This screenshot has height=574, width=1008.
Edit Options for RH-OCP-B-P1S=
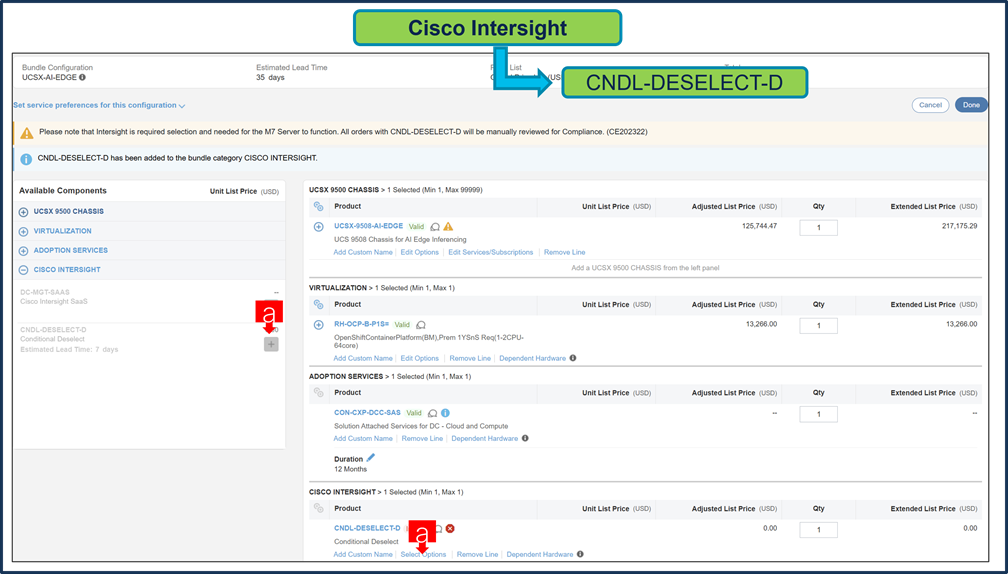pos(420,359)
